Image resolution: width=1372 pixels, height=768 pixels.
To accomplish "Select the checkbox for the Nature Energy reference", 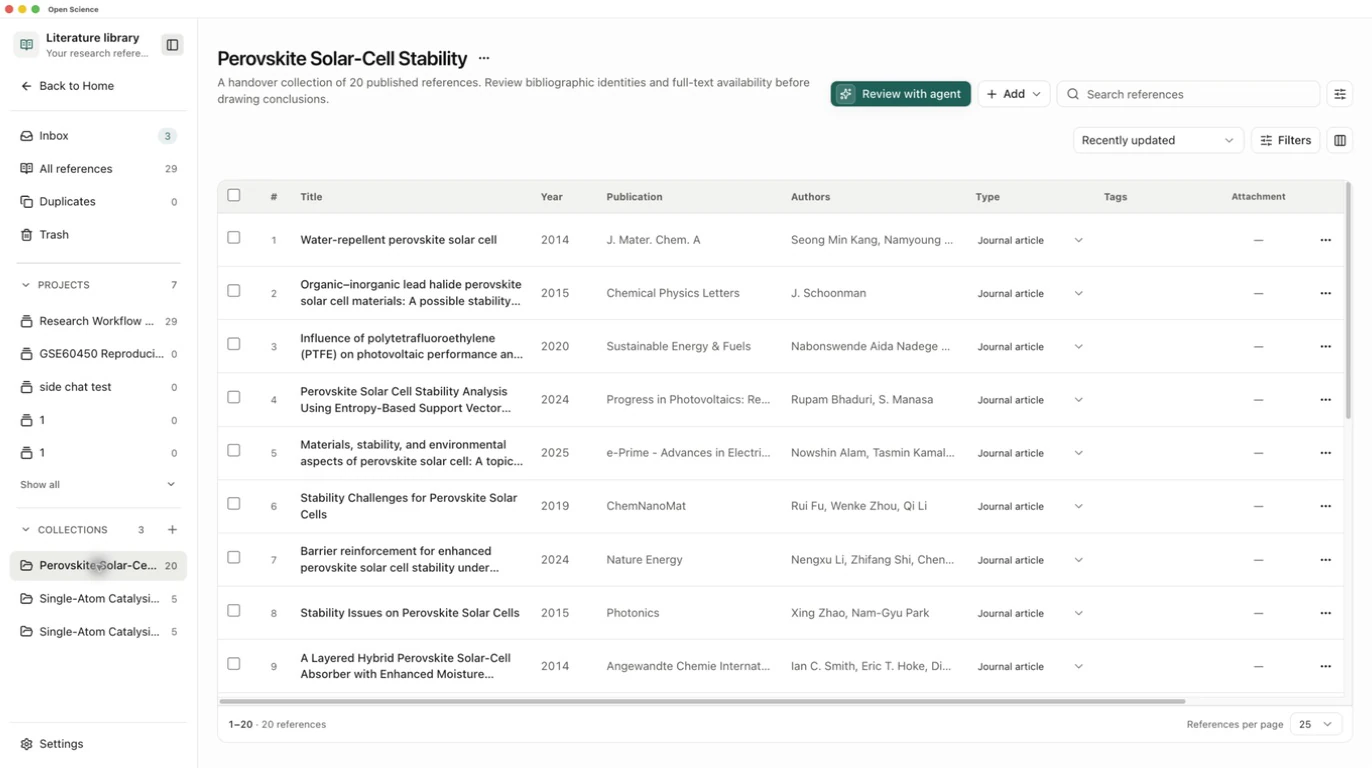I will click(x=234, y=557).
